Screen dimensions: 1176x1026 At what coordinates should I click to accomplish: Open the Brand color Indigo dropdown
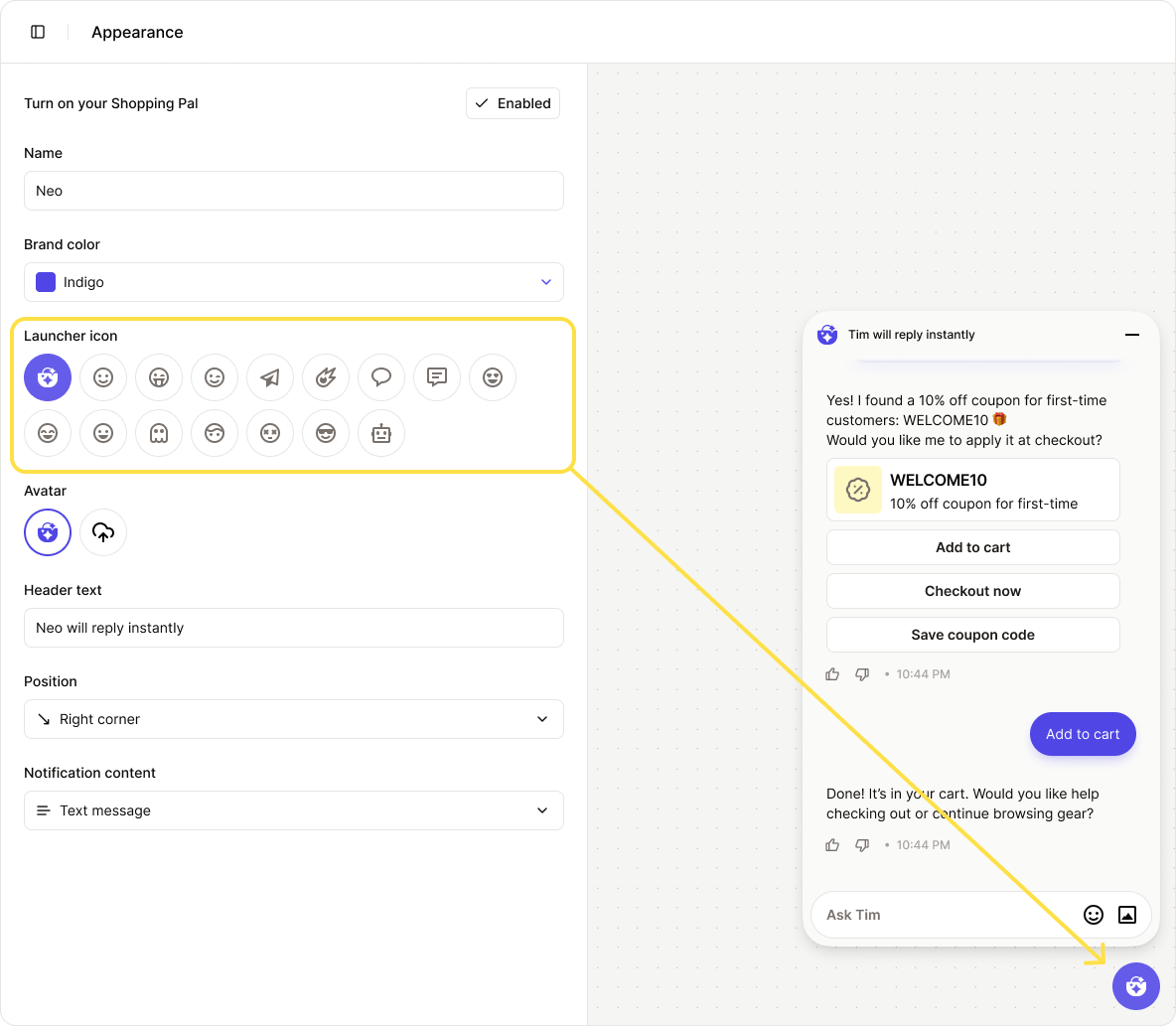coord(294,282)
